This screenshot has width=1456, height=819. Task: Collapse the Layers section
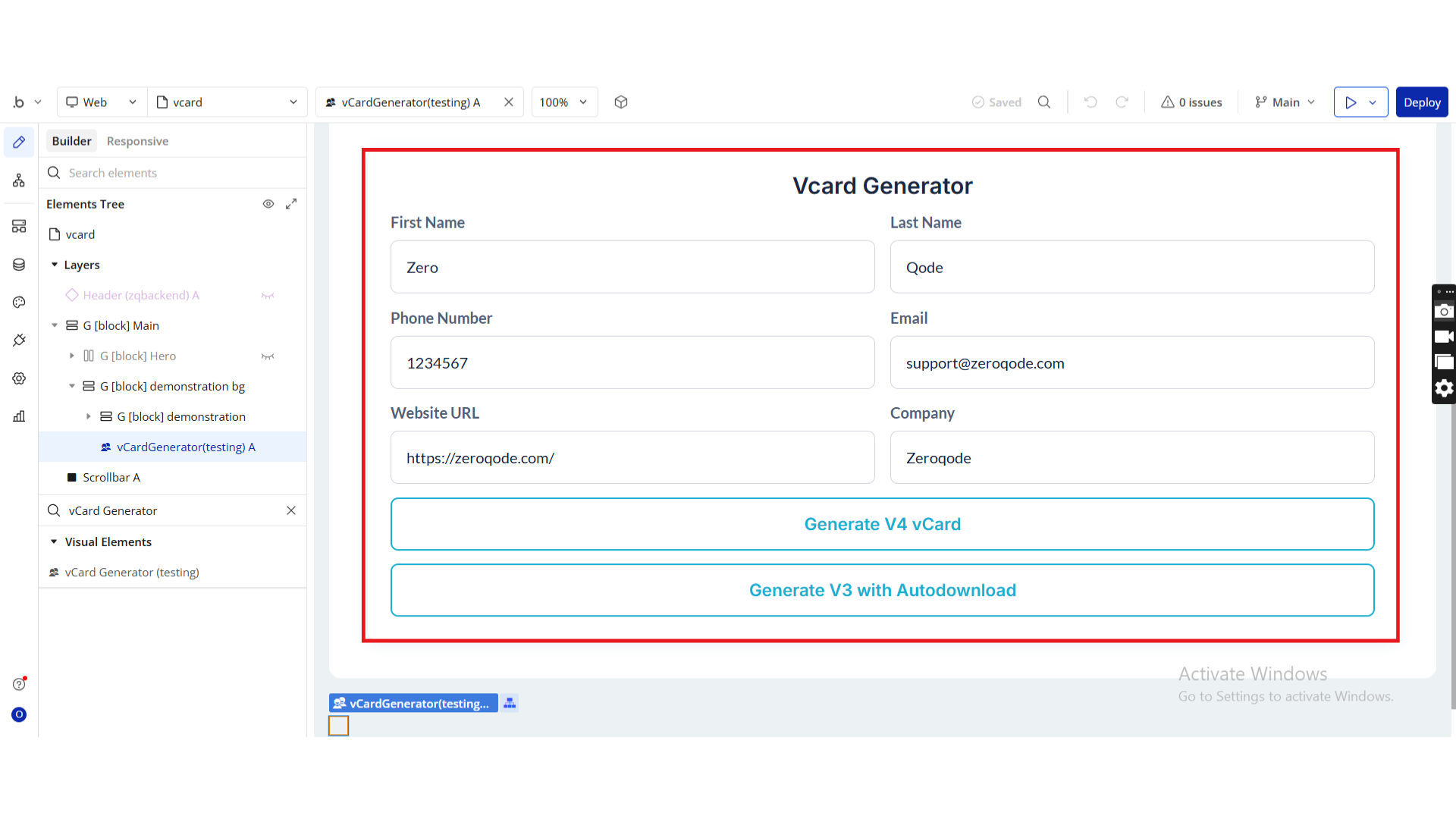pos(55,265)
